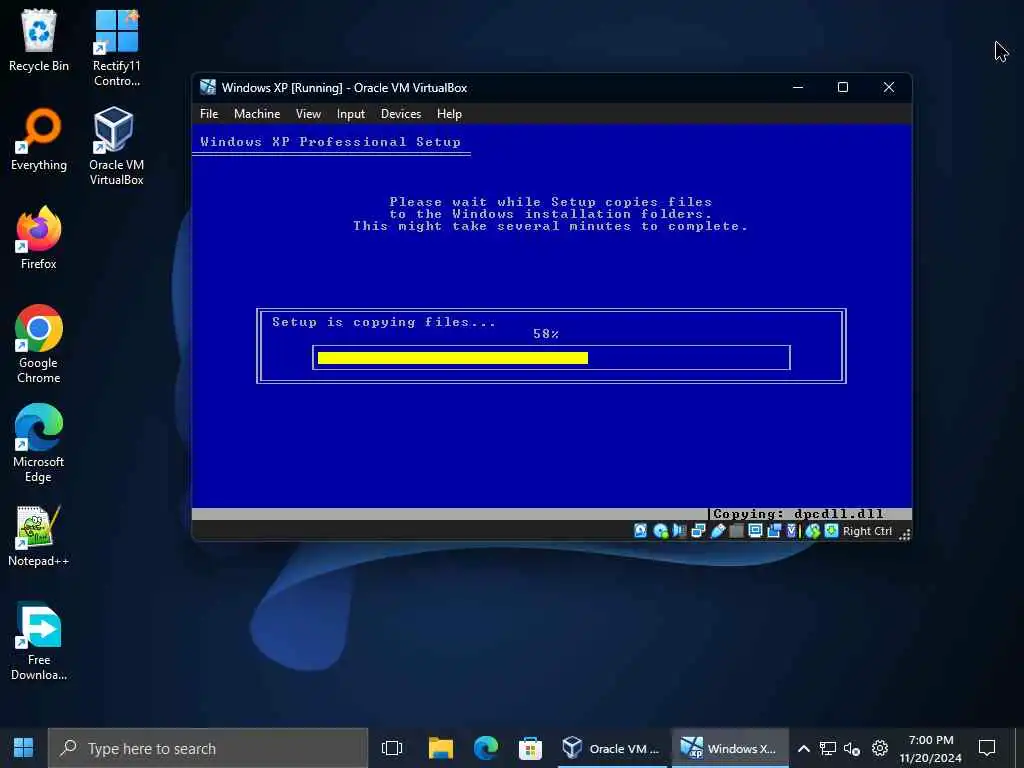Click the network adapters indicator in VirtualBox status bar
1024x768 pixels.
(x=698, y=531)
